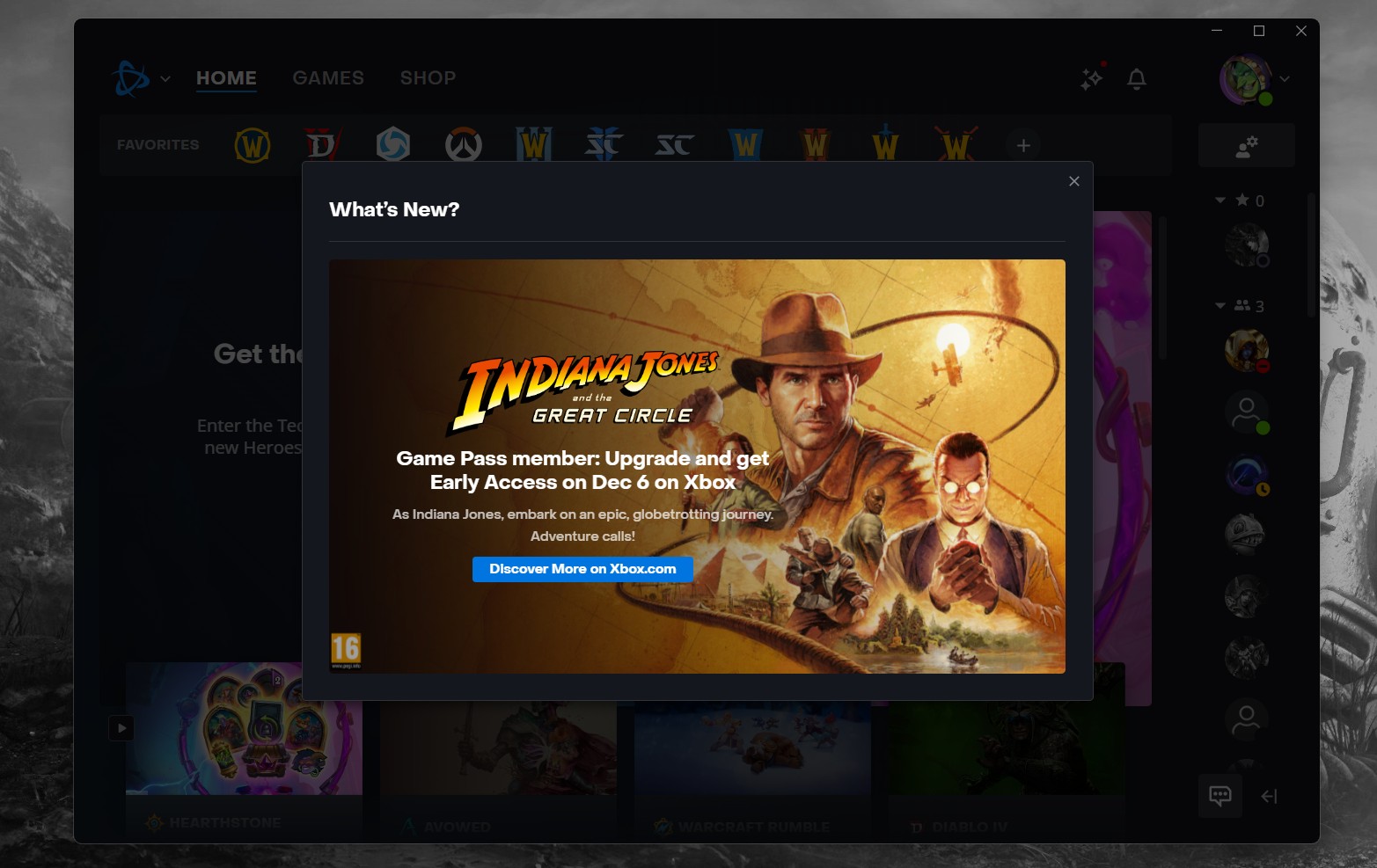Select the friend with yellow away clock
The height and width of the screenshot is (868, 1377).
click(1246, 474)
